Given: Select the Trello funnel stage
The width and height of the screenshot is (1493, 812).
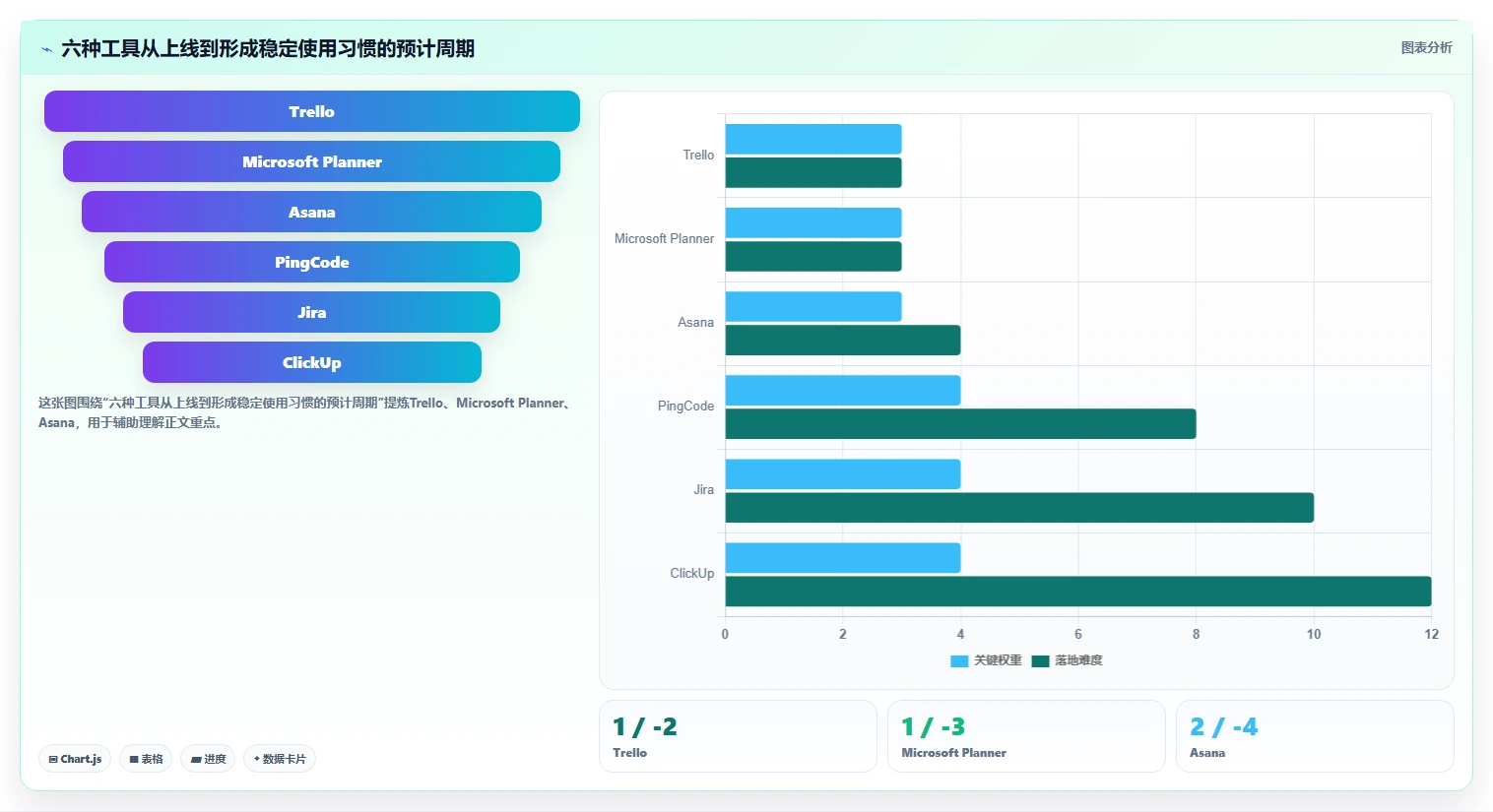Looking at the screenshot, I should 312,111.
